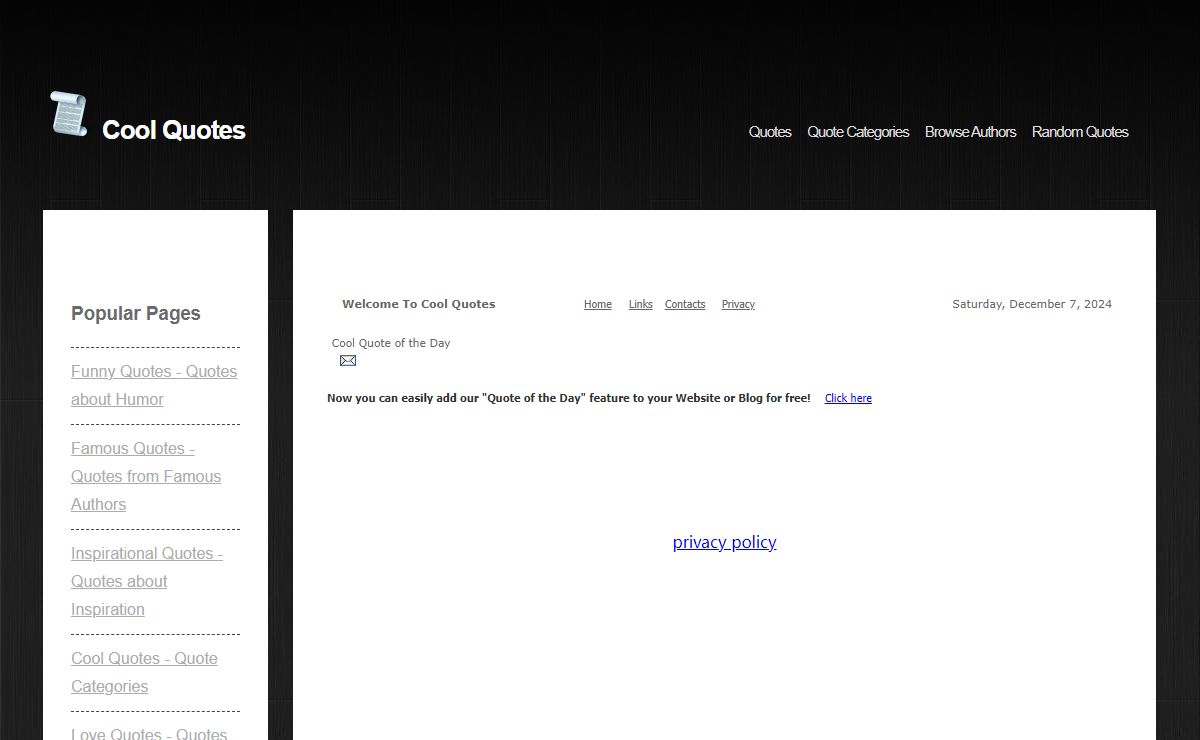
Task: Select Random Quotes from the top menu
Action: pos(1079,132)
